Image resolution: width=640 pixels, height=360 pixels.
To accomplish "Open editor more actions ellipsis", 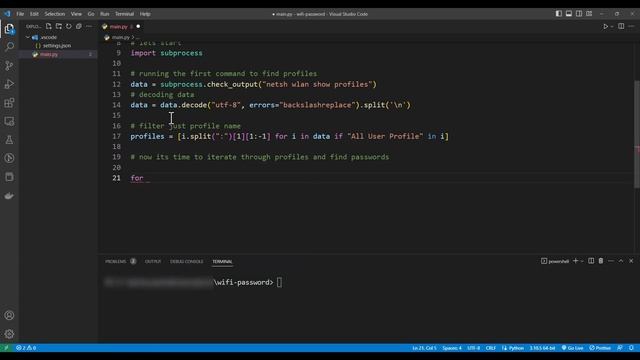I will coord(631,26).
